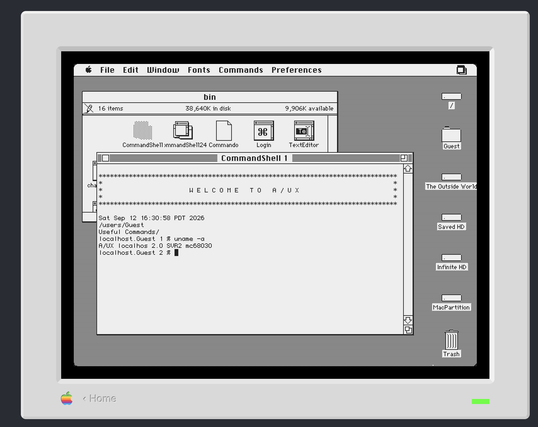Click the CommandShell scroll down arrow

tap(408, 321)
